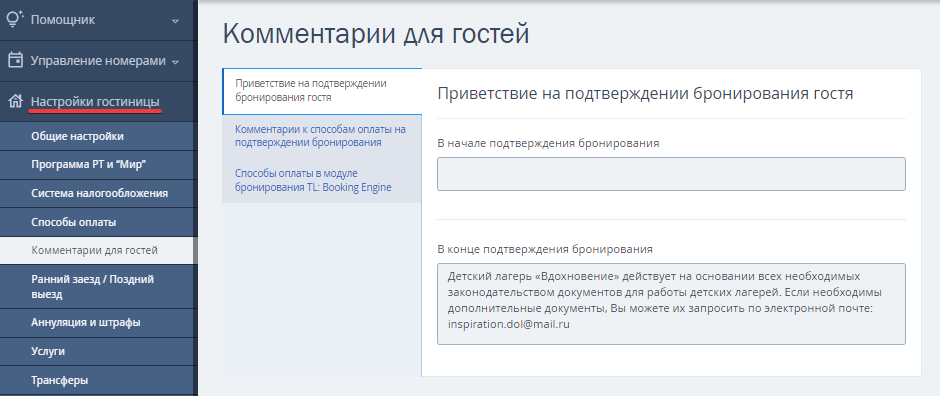Click the house icon beside Настройки гостиницы
The image size is (940, 396).
tap(15, 101)
